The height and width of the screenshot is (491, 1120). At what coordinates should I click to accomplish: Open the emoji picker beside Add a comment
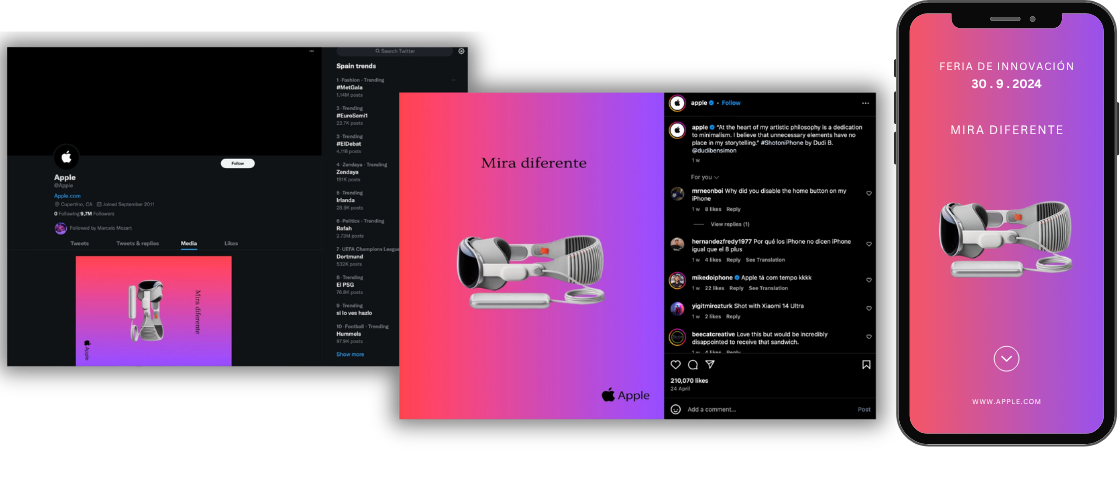[x=676, y=410]
